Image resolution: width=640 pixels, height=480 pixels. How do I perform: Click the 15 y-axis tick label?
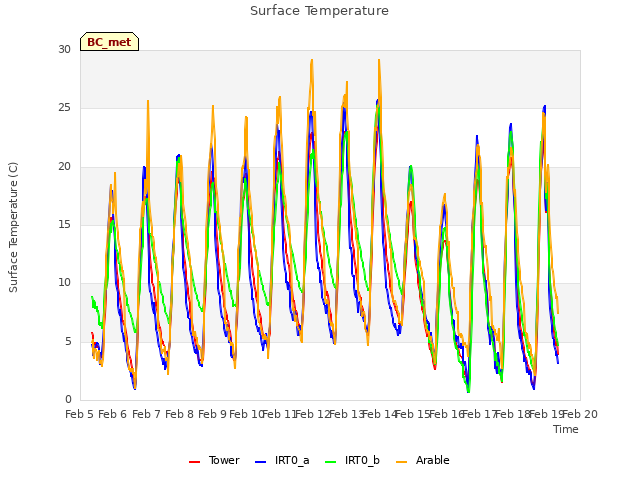pos(64,224)
